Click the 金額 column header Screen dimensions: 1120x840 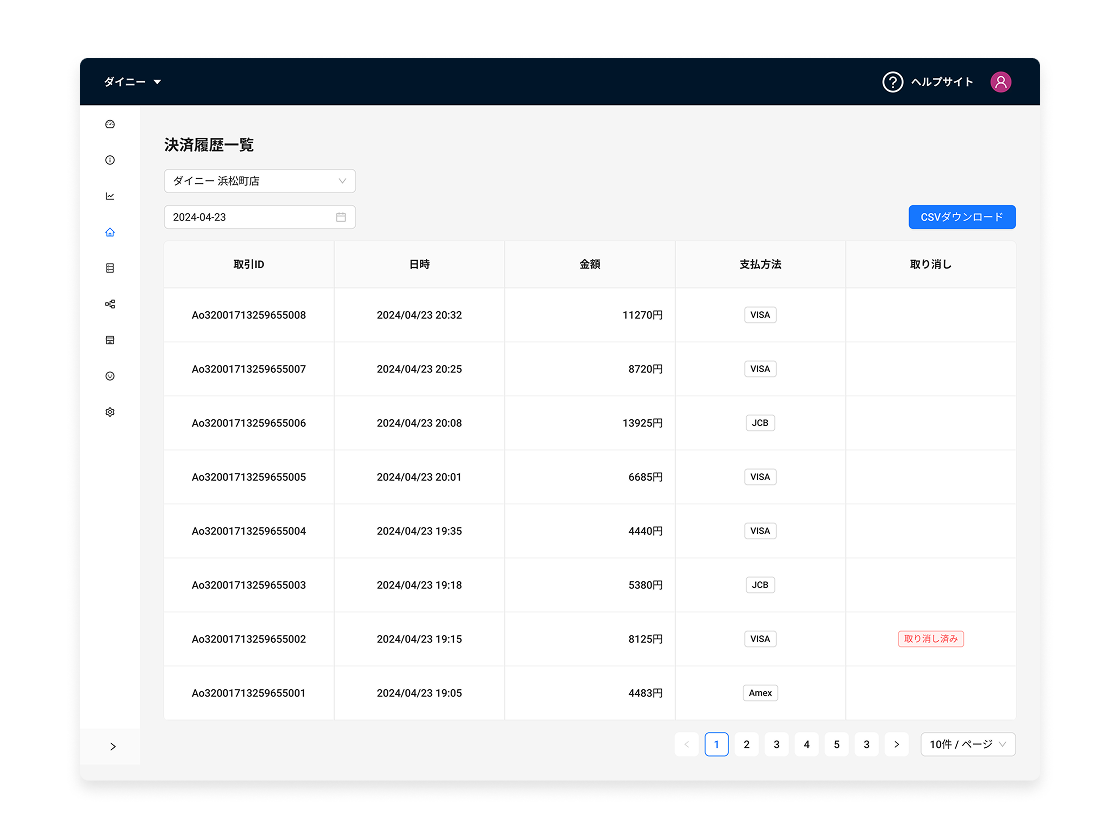[590, 264]
